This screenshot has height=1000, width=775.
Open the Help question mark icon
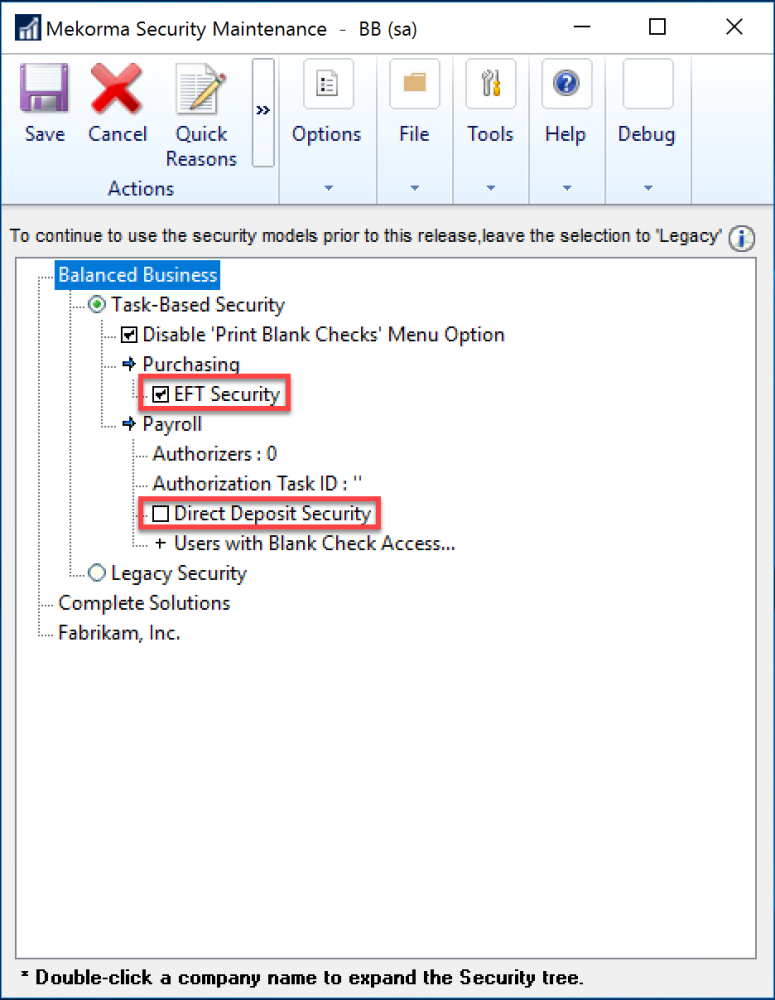pyautogui.click(x=566, y=84)
